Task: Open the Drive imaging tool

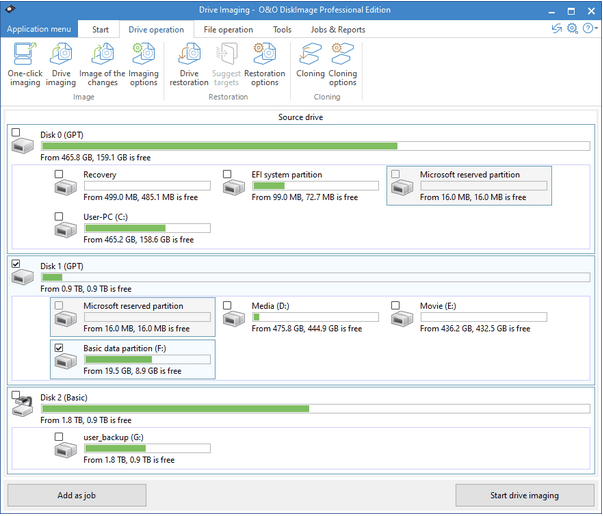Action: [61, 65]
